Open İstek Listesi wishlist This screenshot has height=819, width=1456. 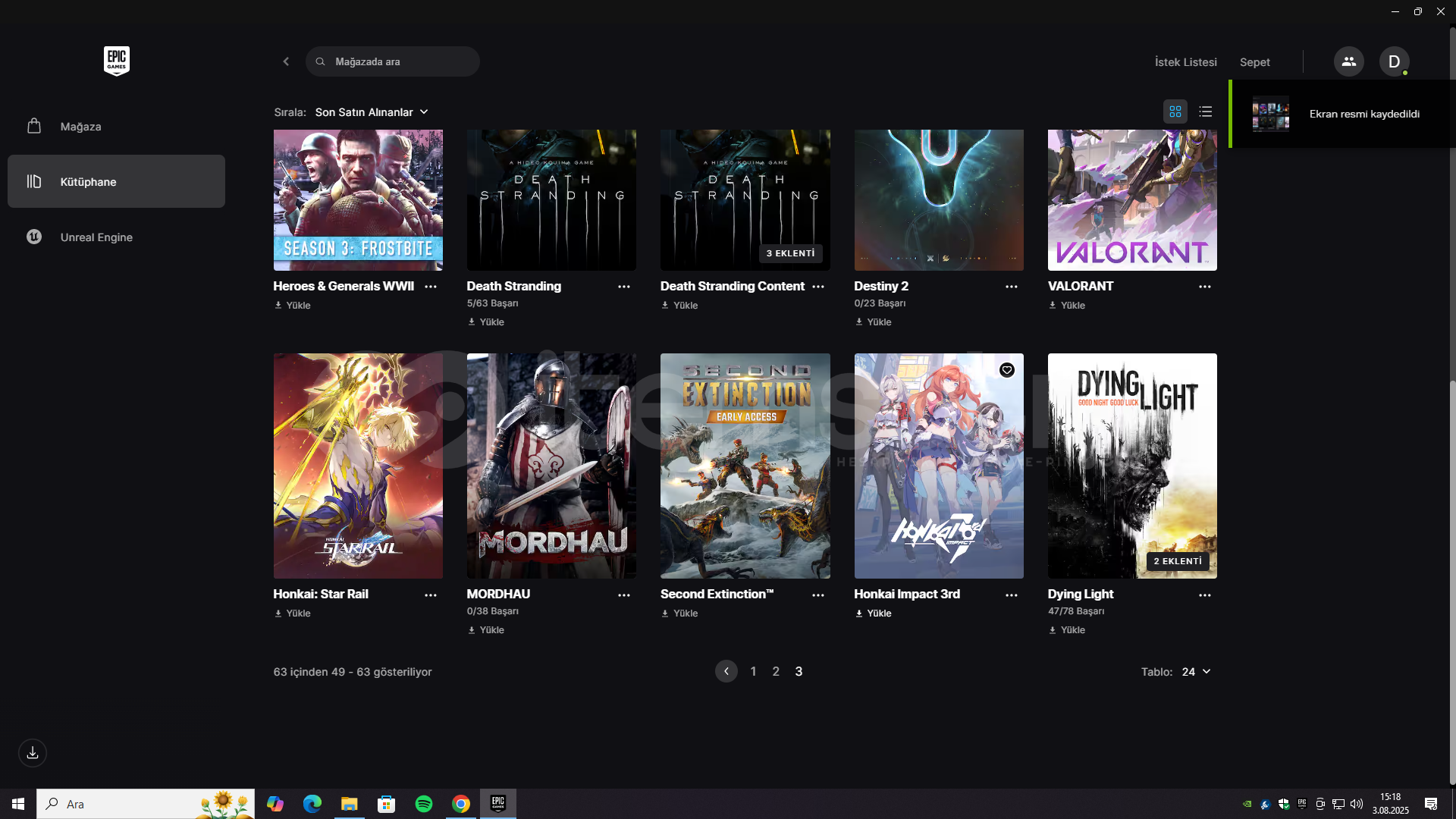tap(1185, 62)
